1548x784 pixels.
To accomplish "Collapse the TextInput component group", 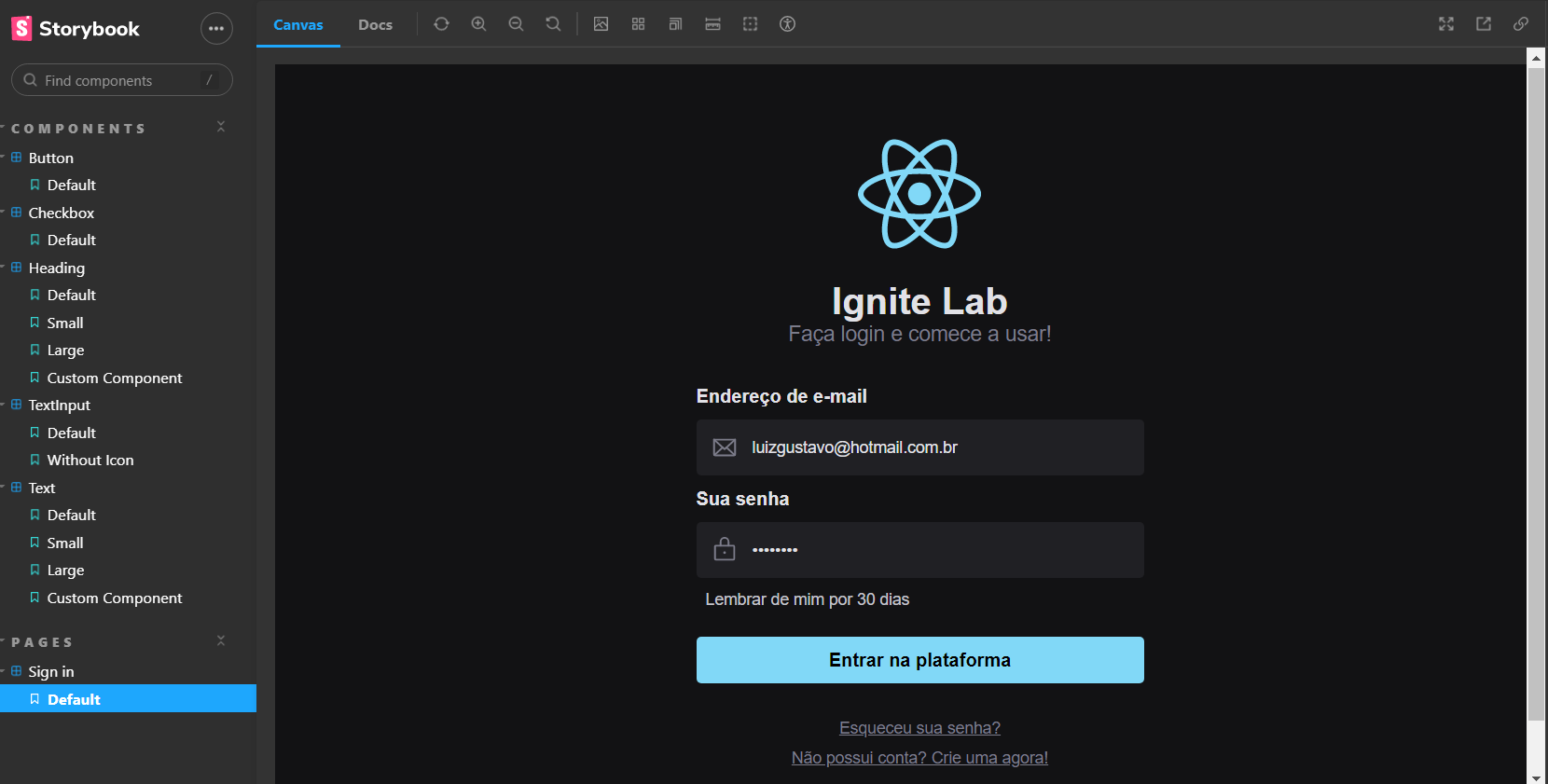I will click(59, 405).
